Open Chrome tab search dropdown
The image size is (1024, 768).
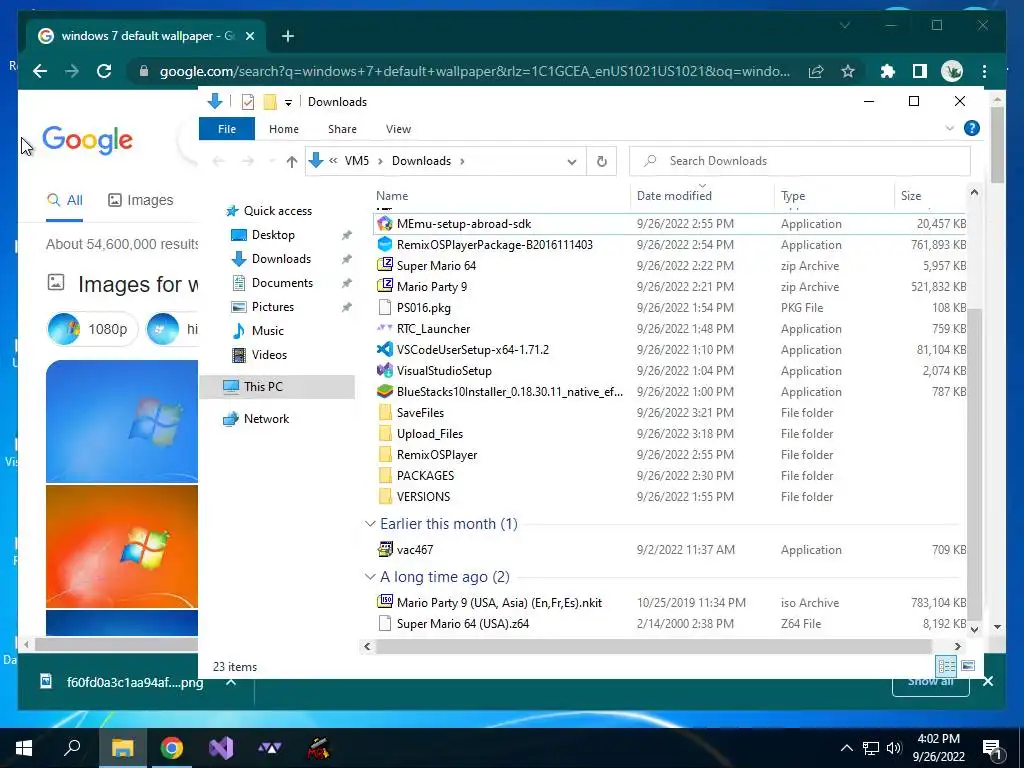click(844, 25)
